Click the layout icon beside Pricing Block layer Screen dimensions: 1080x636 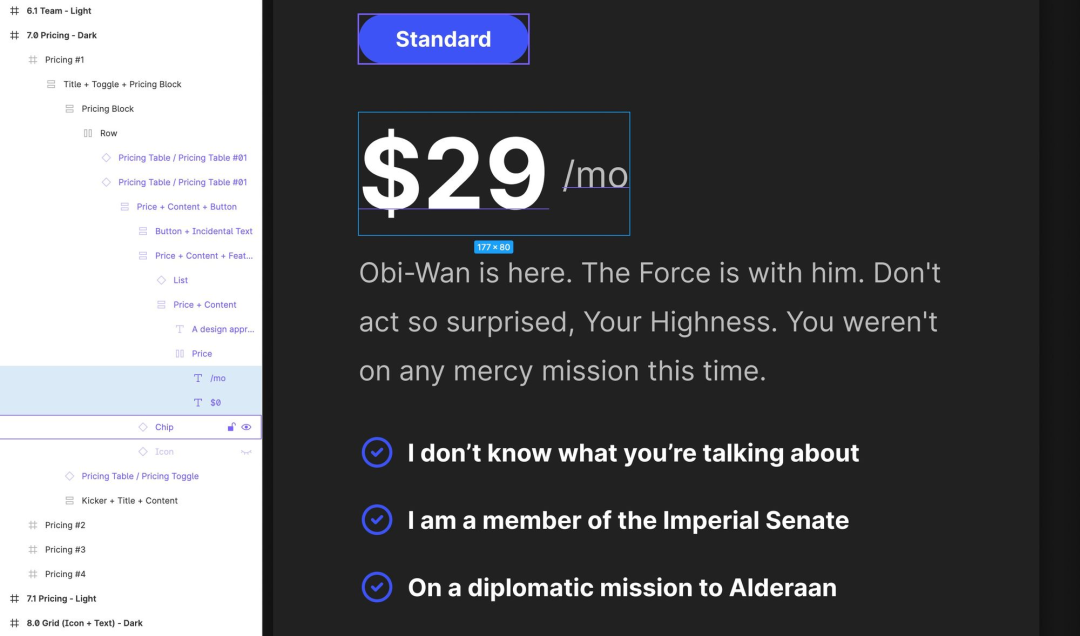tap(70, 109)
